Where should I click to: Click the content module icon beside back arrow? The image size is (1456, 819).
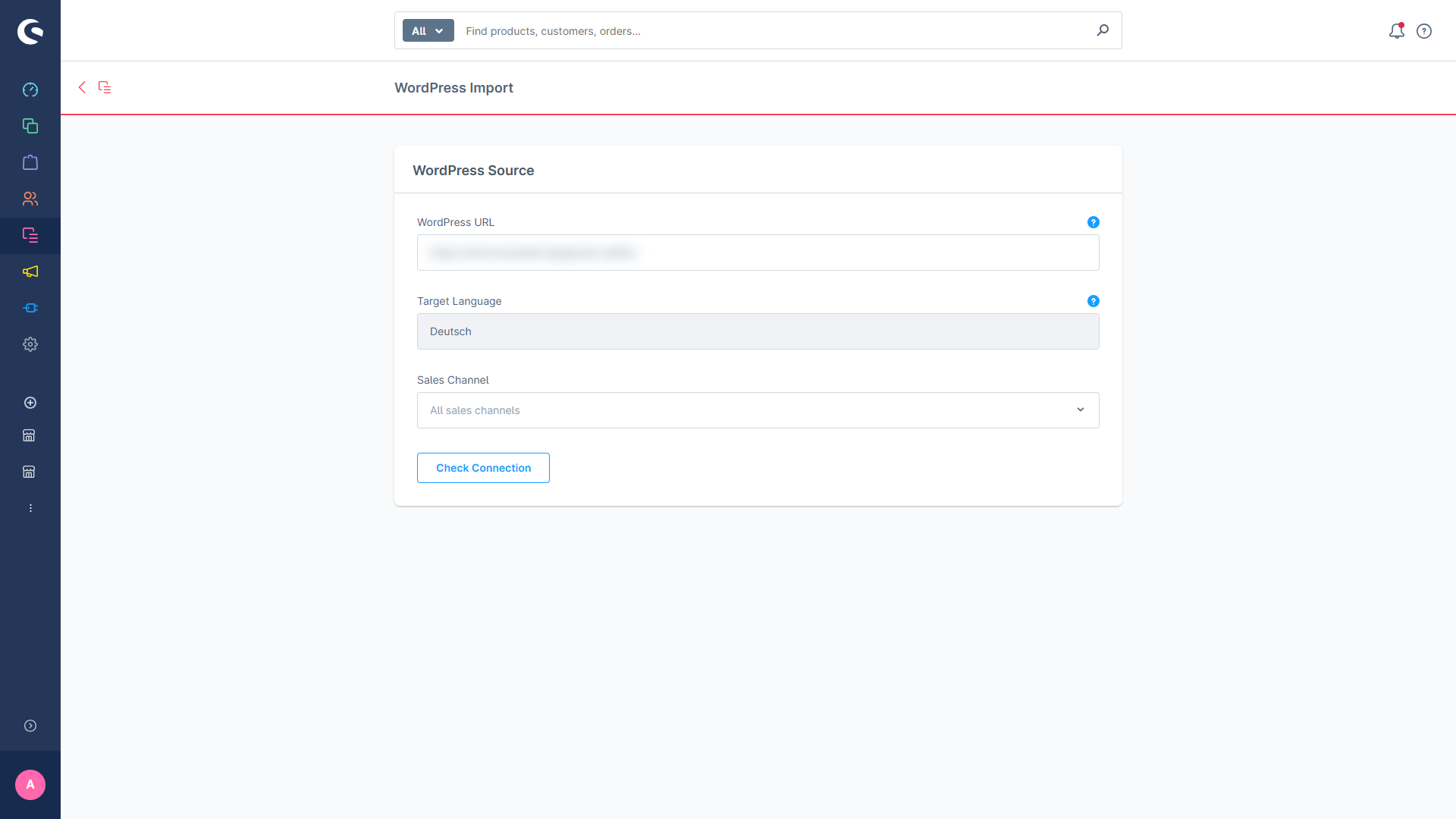[x=105, y=87]
